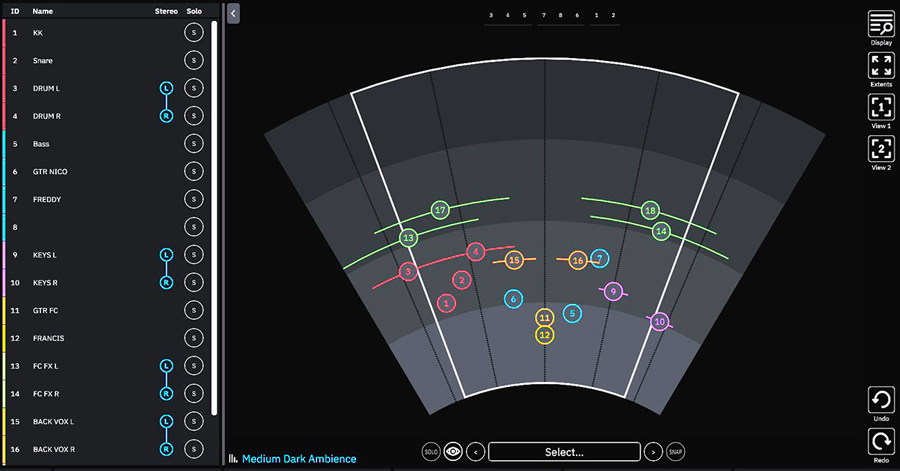
Task: Select source node 16 on stage
Action: 578,260
